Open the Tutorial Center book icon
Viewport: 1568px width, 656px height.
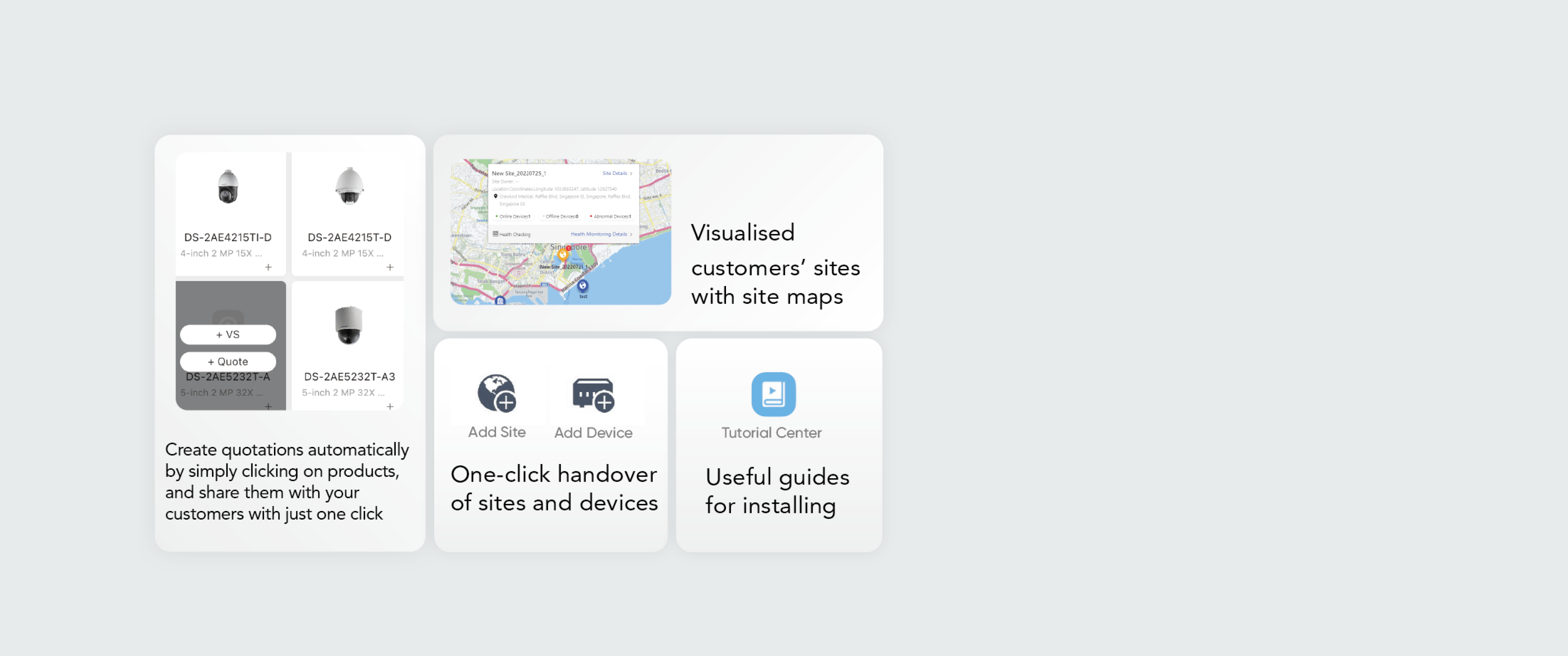pyautogui.click(x=773, y=394)
